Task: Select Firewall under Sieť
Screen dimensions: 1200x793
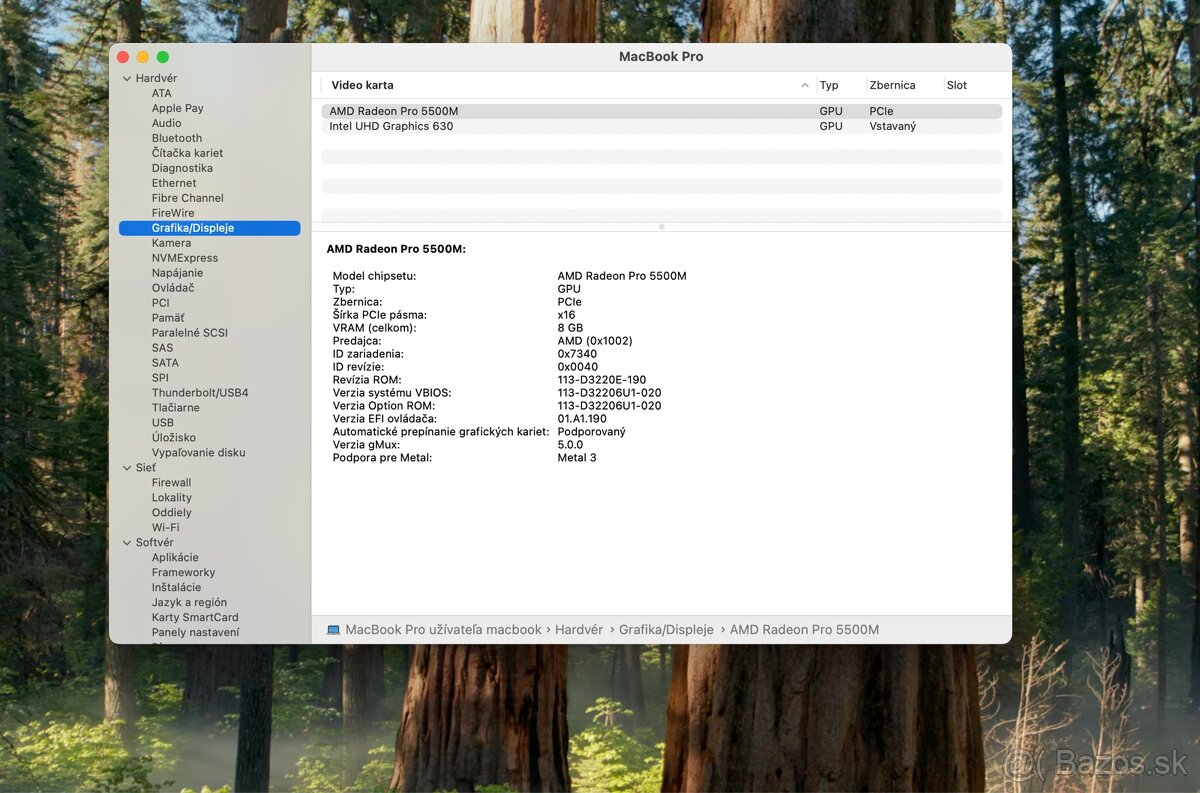Action: [x=171, y=483]
